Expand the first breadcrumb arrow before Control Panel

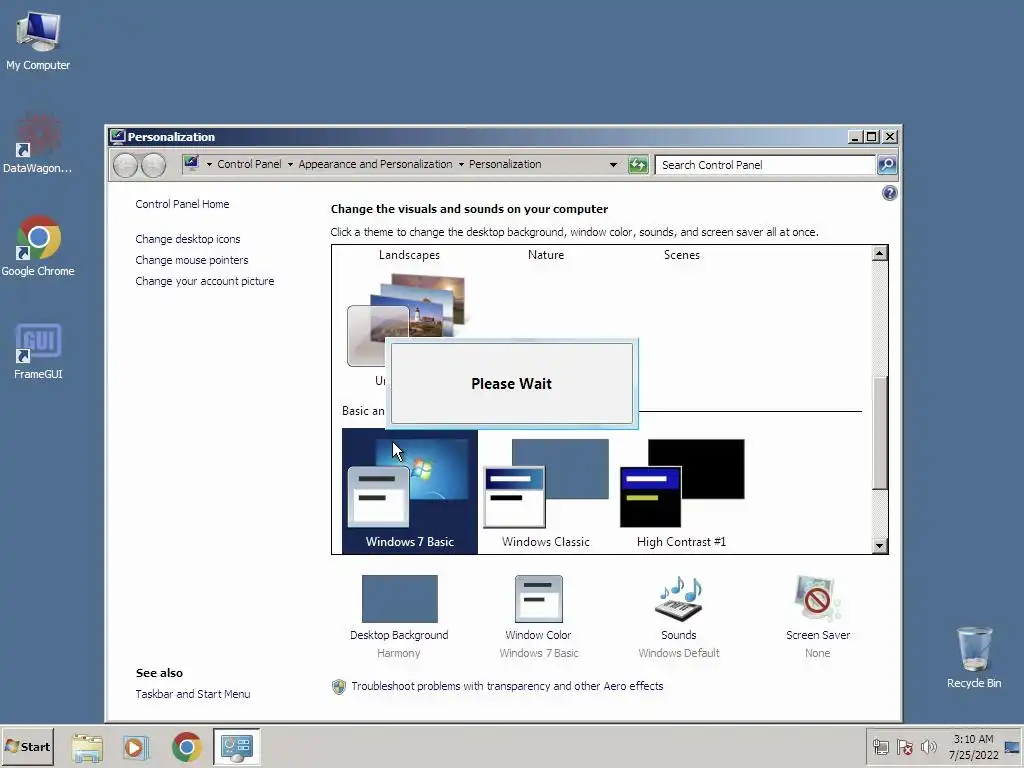209,165
